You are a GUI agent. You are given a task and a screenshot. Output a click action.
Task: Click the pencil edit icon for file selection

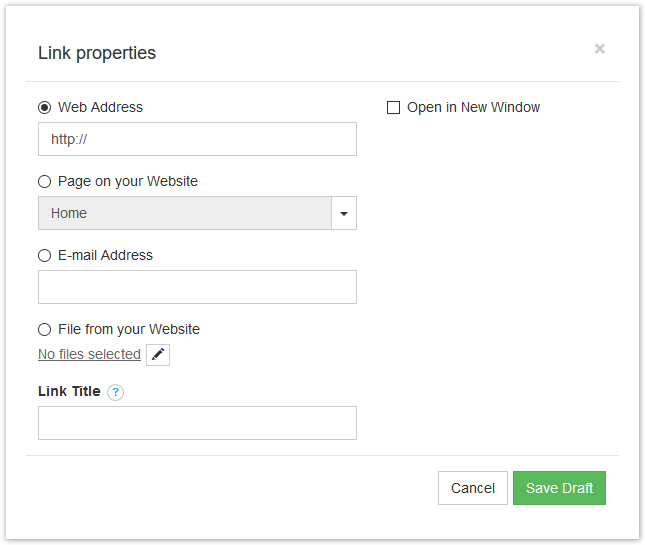158,355
